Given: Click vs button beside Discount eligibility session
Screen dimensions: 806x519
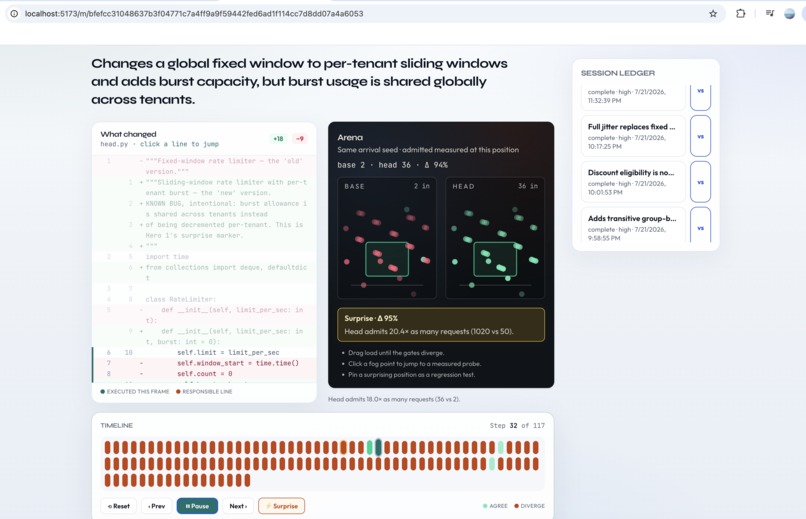Looking at the screenshot, I should pyautogui.click(x=700, y=182).
